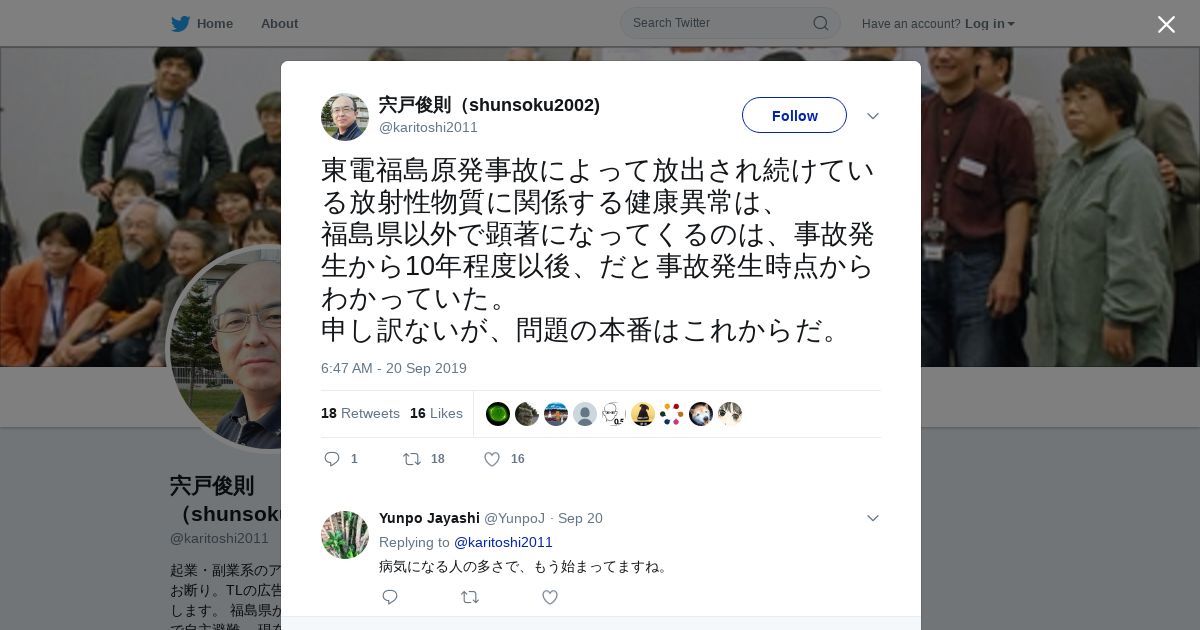Like the main tweet heart icon
Image resolution: width=1200 pixels, height=630 pixels.
[491, 459]
